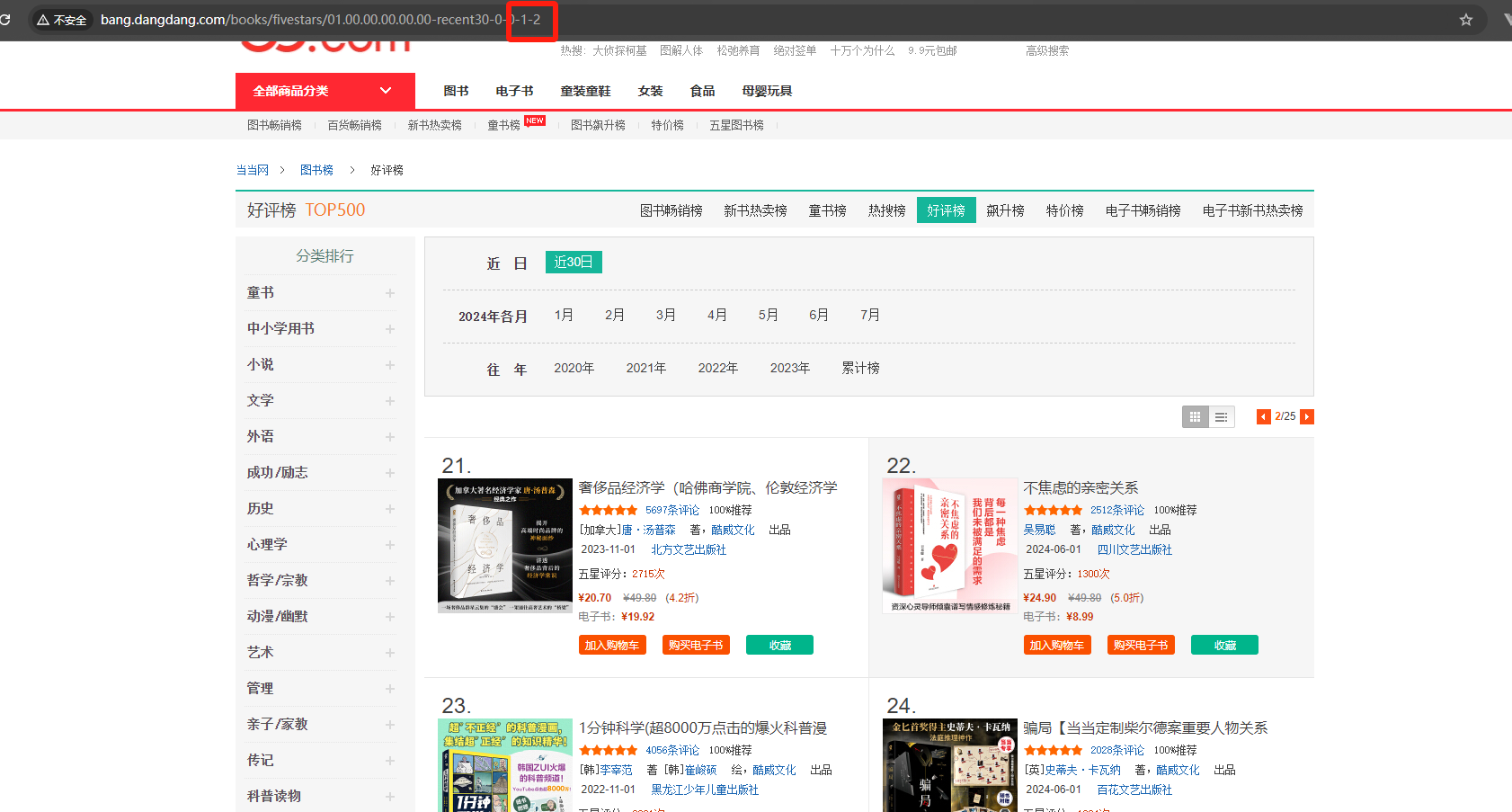This screenshot has height=812, width=1512.
Task: Click 图书榜 breadcrumb link
Action: pos(316,170)
